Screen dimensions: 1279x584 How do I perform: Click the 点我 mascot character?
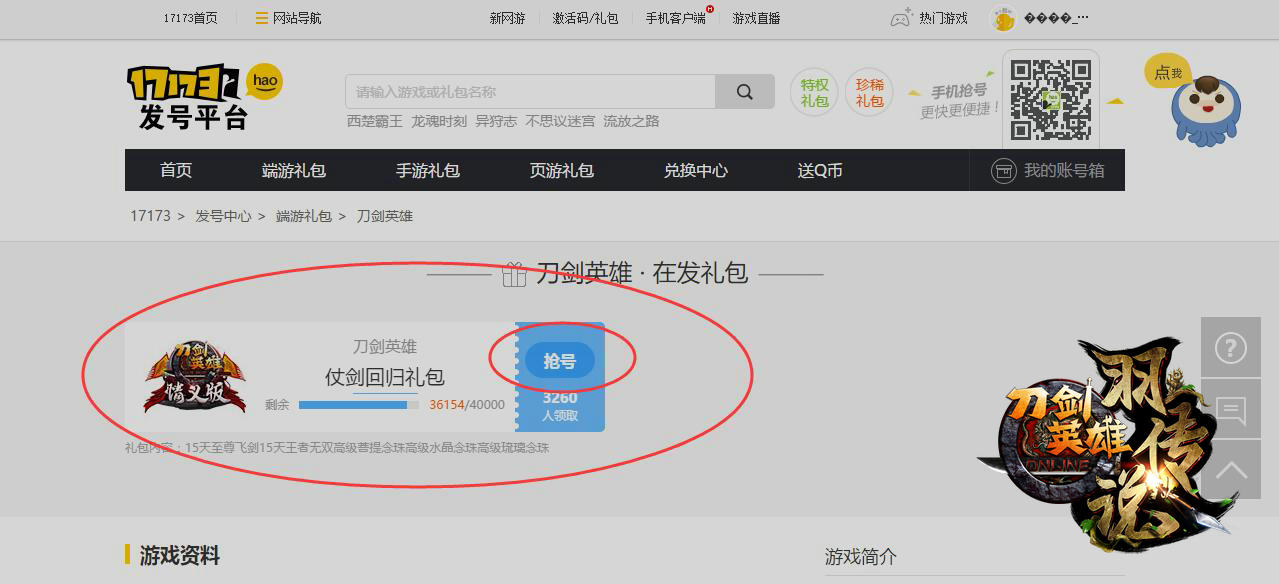pyautogui.click(x=1205, y=110)
